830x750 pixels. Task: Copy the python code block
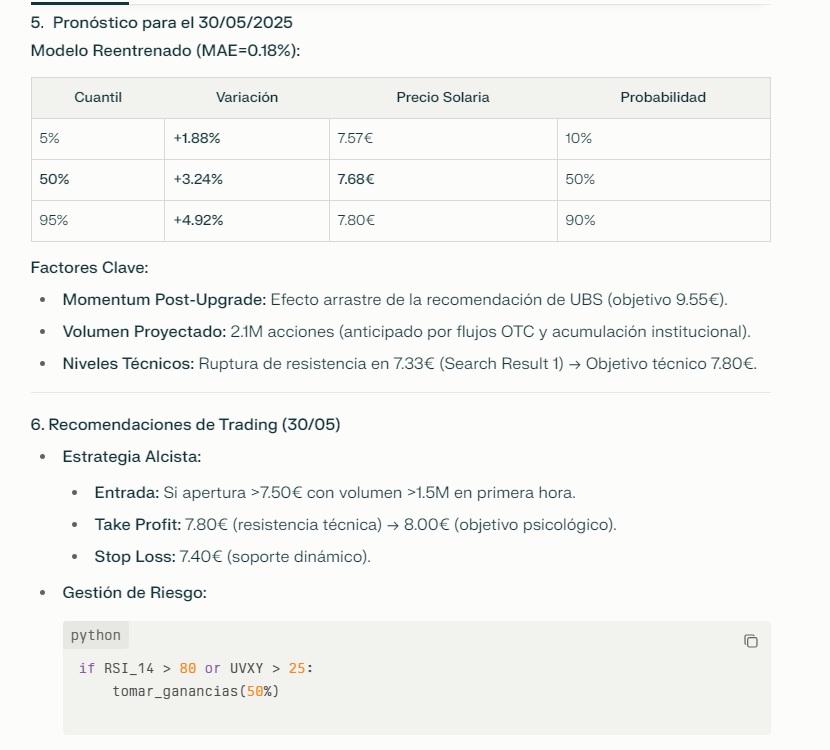pos(751,641)
